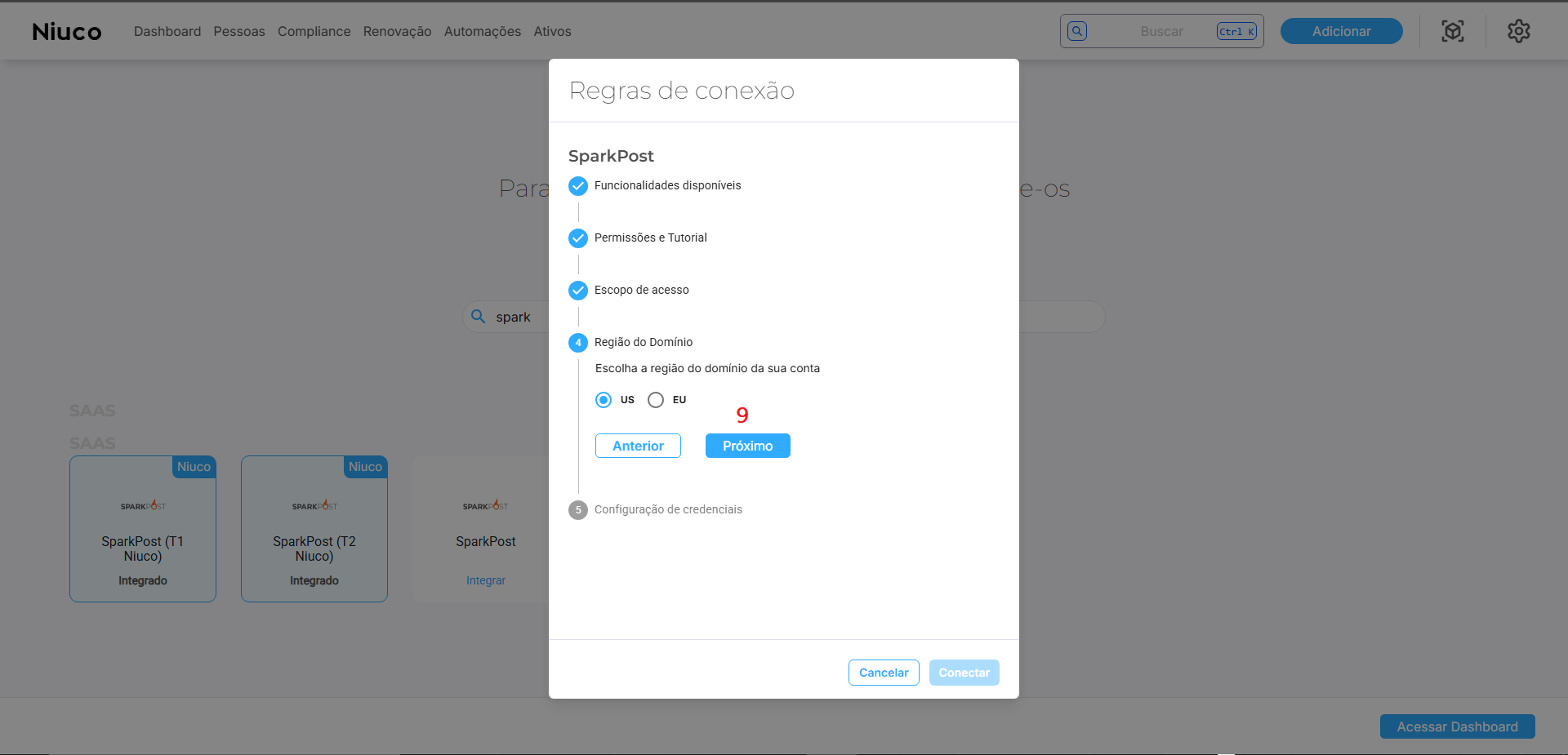The width and height of the screenshot is (1568, 755).
Task: Click the Acessar Dashboard button
Action: (x=1458, y=726)
